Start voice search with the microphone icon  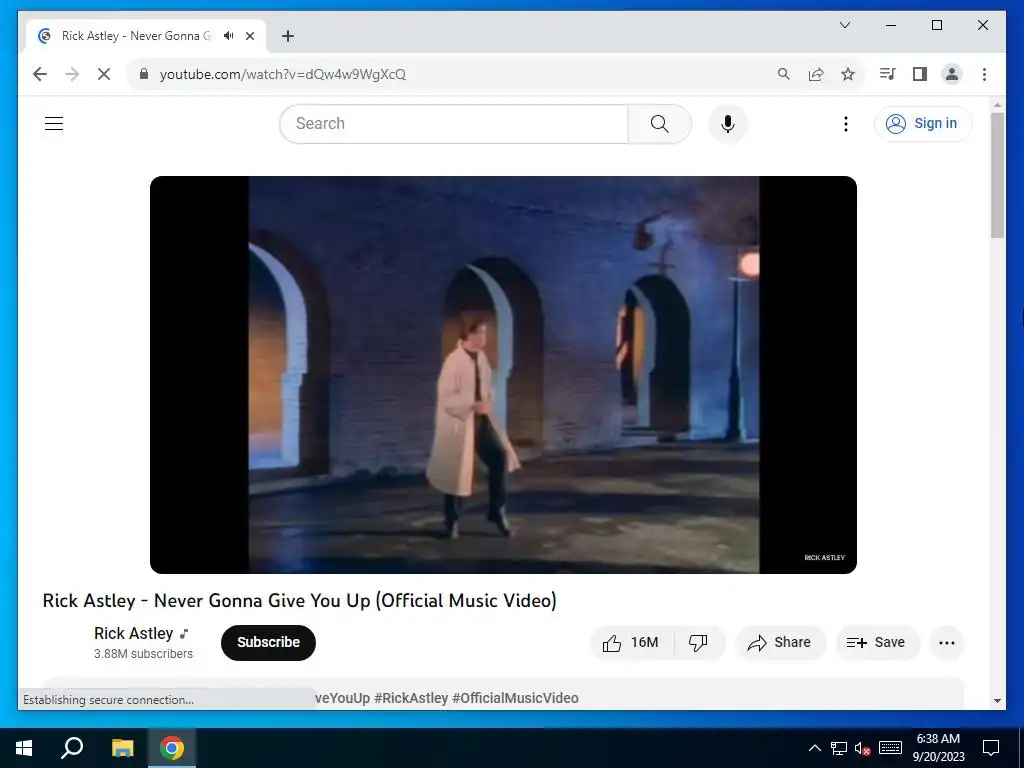728,123
